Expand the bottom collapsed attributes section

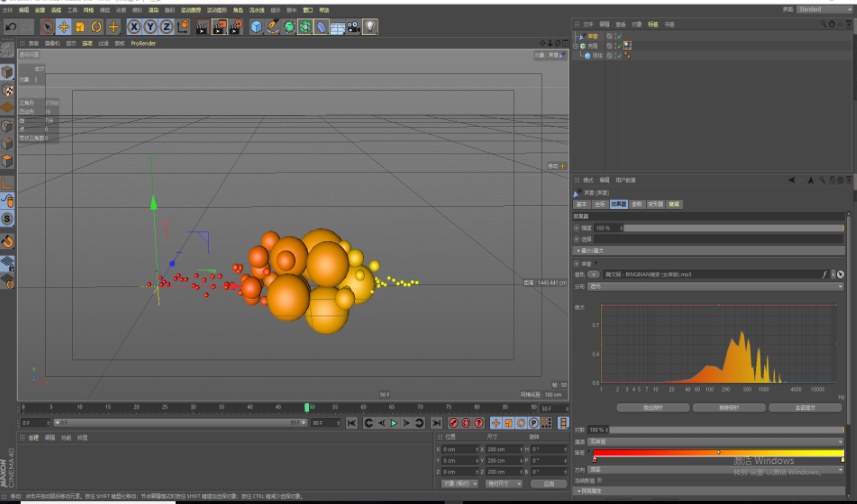tap(711, 491)
